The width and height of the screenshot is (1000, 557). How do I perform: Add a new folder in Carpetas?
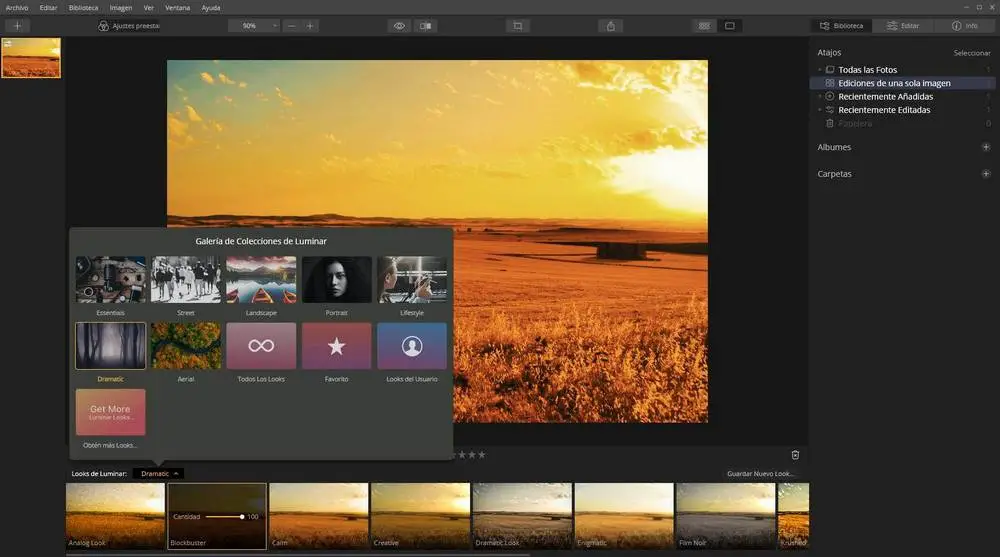[x=985, y=174]
